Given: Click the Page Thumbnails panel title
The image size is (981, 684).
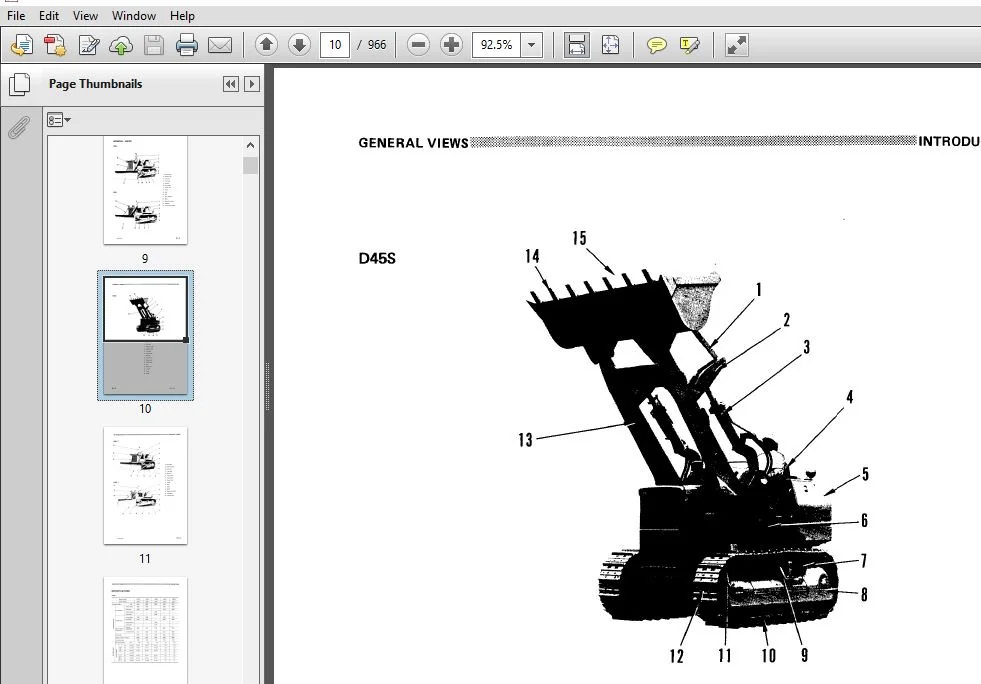Looking at the screenshot, I should [95, 84].
